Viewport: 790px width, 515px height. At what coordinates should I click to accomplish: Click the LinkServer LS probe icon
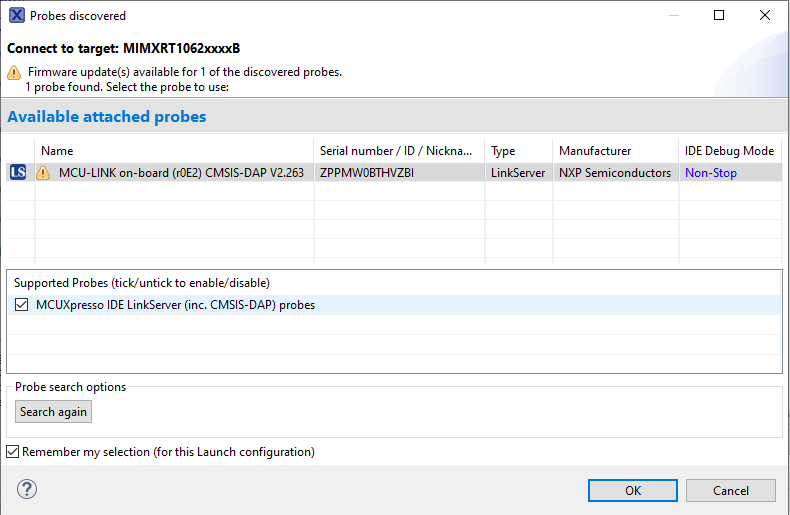click(18, 172)
